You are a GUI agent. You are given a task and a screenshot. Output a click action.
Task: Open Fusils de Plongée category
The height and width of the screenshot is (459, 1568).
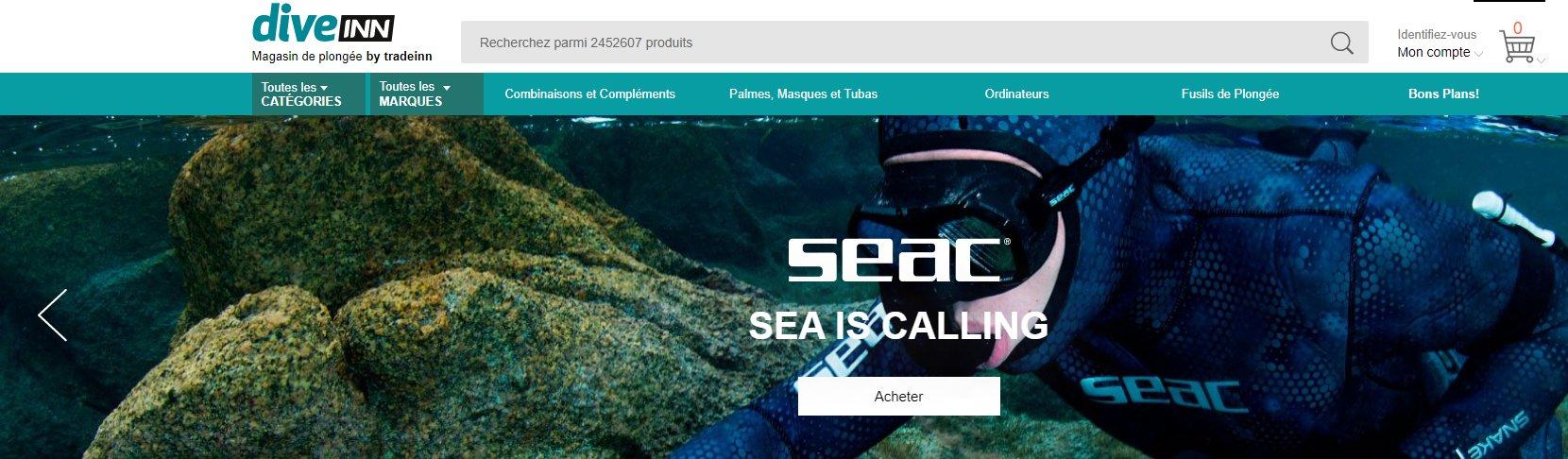(1230, 93)
